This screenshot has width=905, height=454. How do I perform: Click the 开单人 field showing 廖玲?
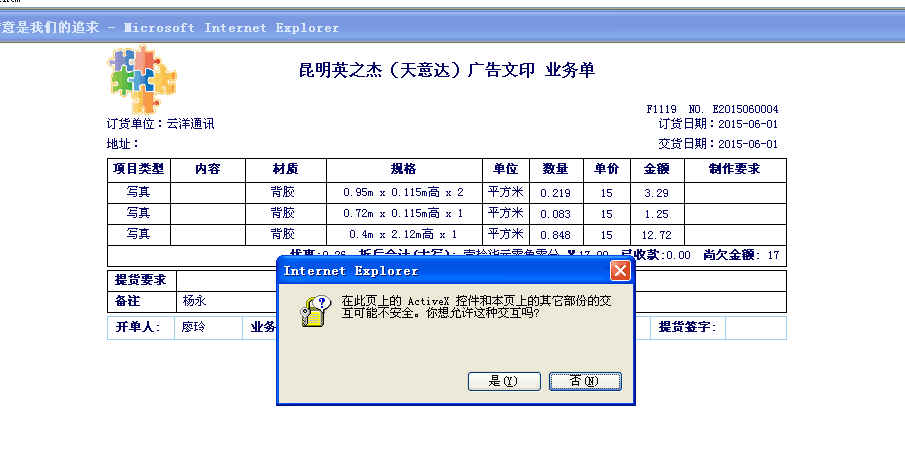191,328
